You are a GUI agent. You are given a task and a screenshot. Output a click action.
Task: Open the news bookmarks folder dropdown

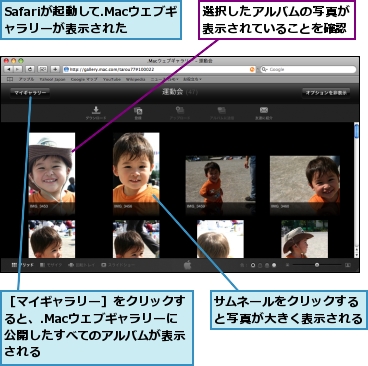point(165,79)
